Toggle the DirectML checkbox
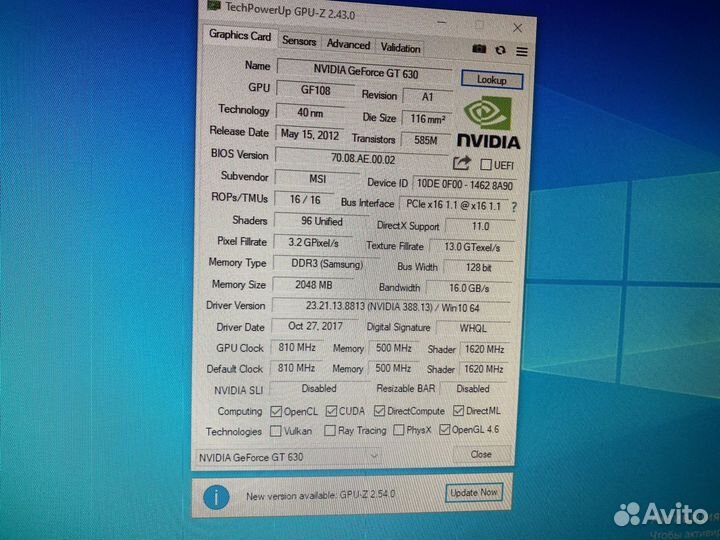This screenshot has height=540, width=720. [x=458, y=410]
